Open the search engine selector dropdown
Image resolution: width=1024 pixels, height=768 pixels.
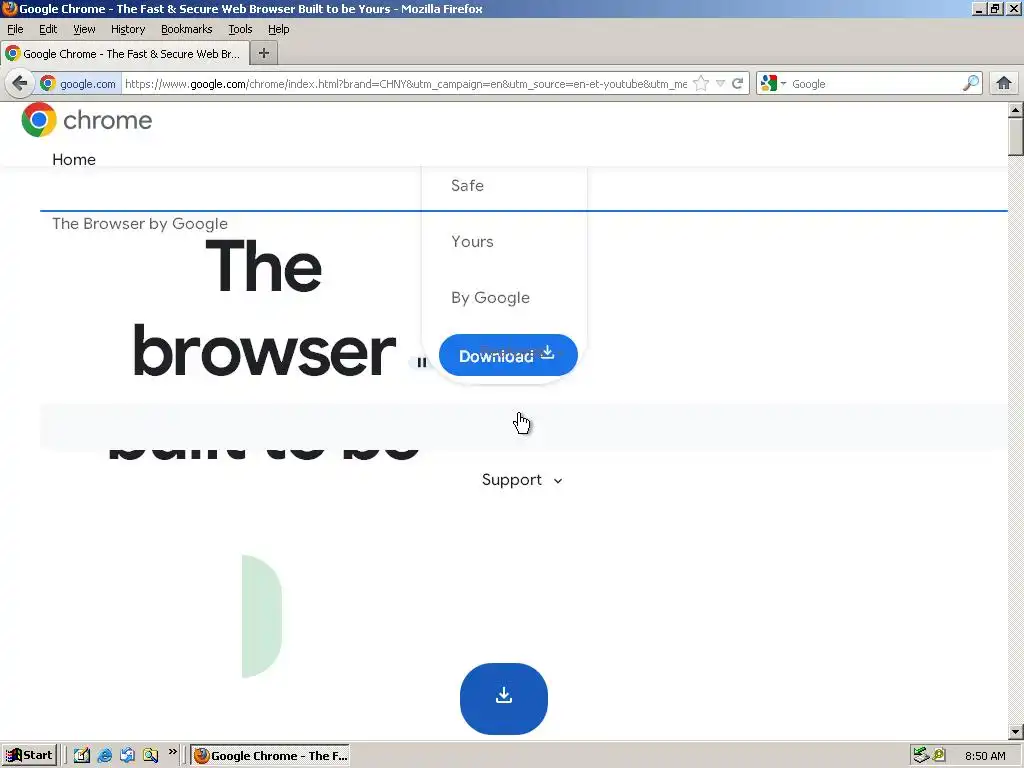click(773, 84)
